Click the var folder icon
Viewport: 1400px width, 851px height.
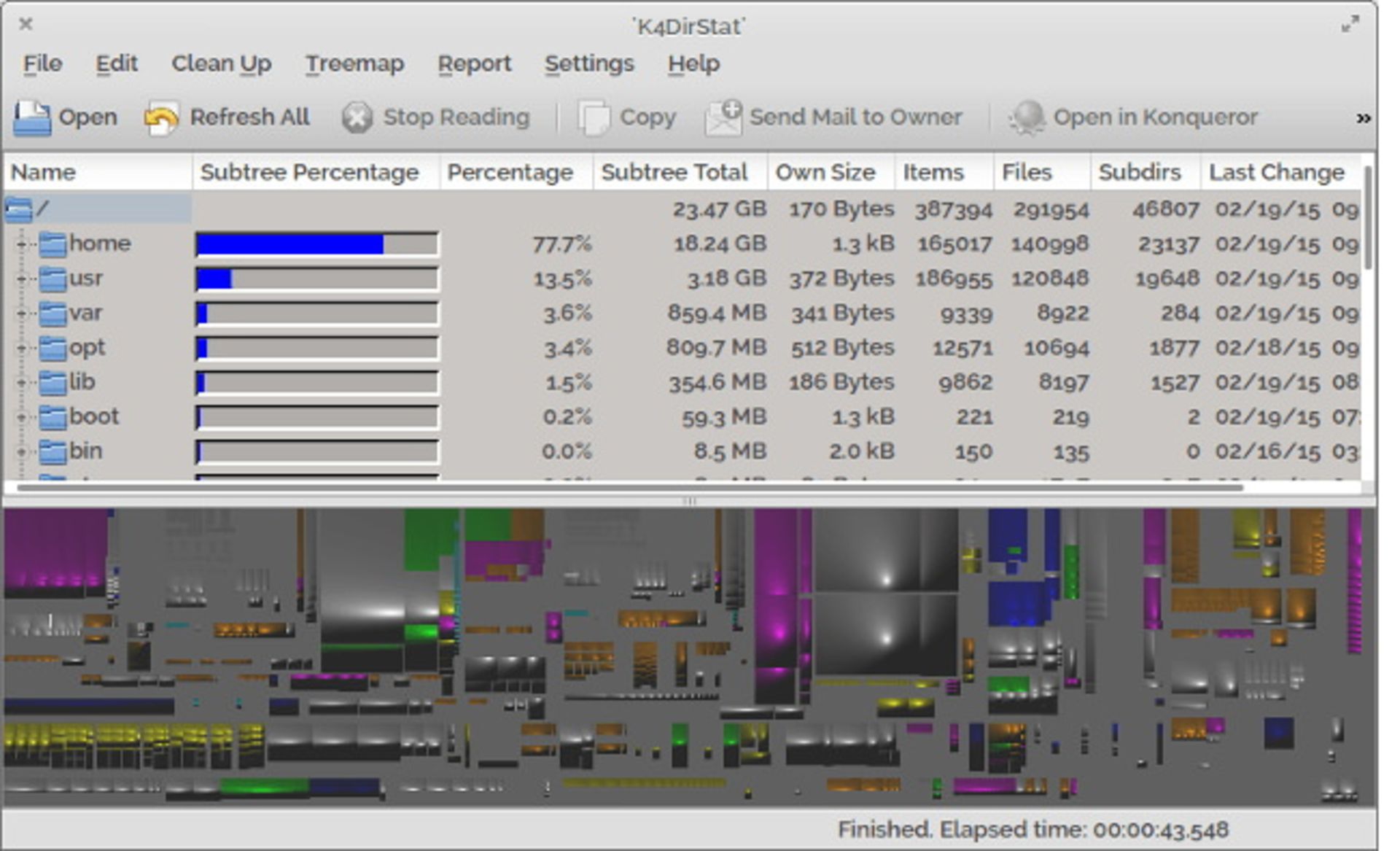tap(52, 313)
